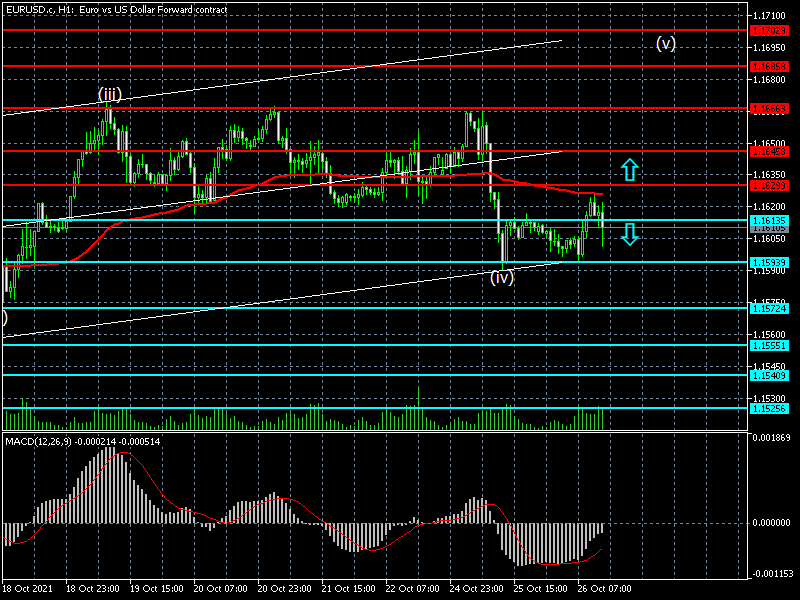Click the cyan 1.15256 support label
This screenshot has height=600, width=800.
pos(769,408)
